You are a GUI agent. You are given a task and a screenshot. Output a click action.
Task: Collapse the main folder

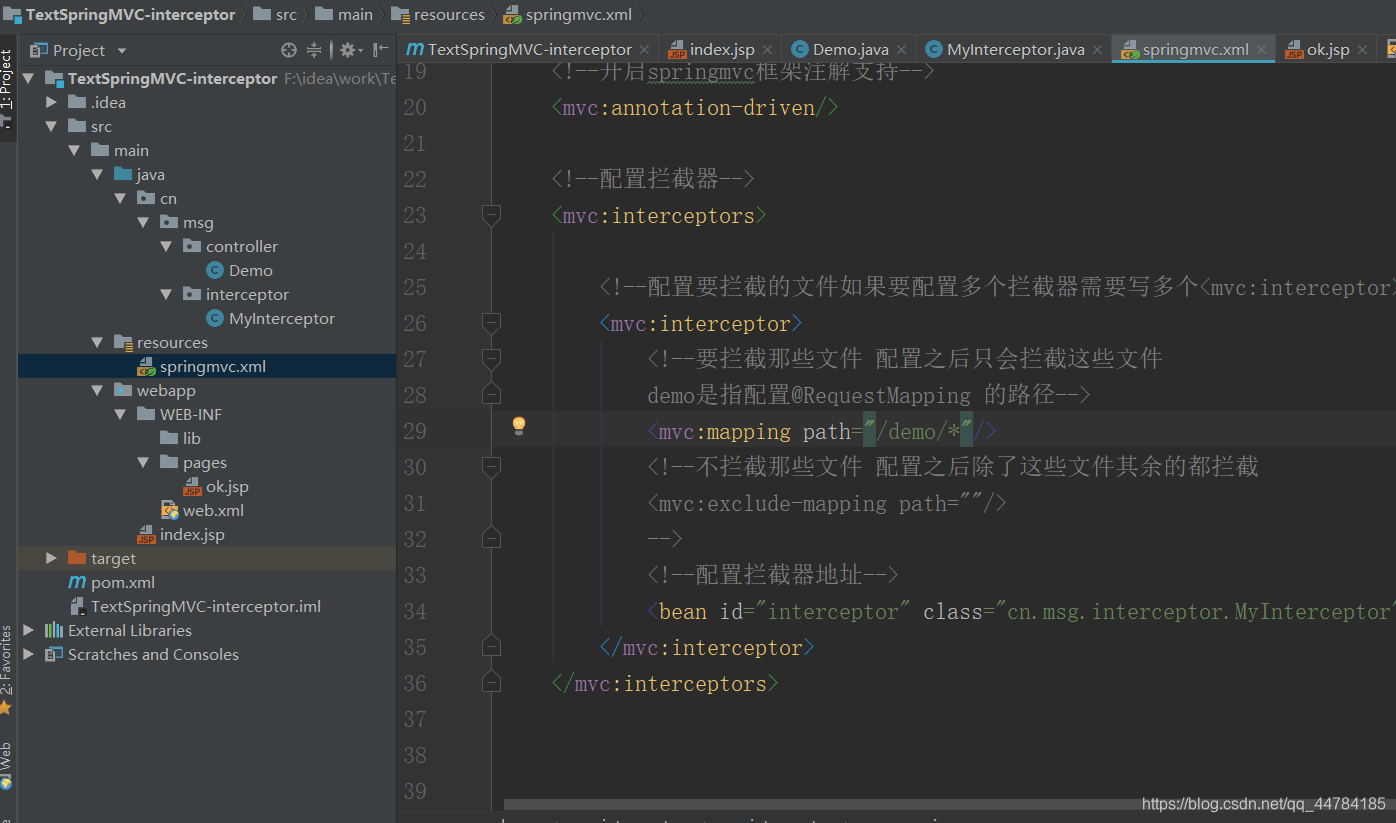coord(75,150)
